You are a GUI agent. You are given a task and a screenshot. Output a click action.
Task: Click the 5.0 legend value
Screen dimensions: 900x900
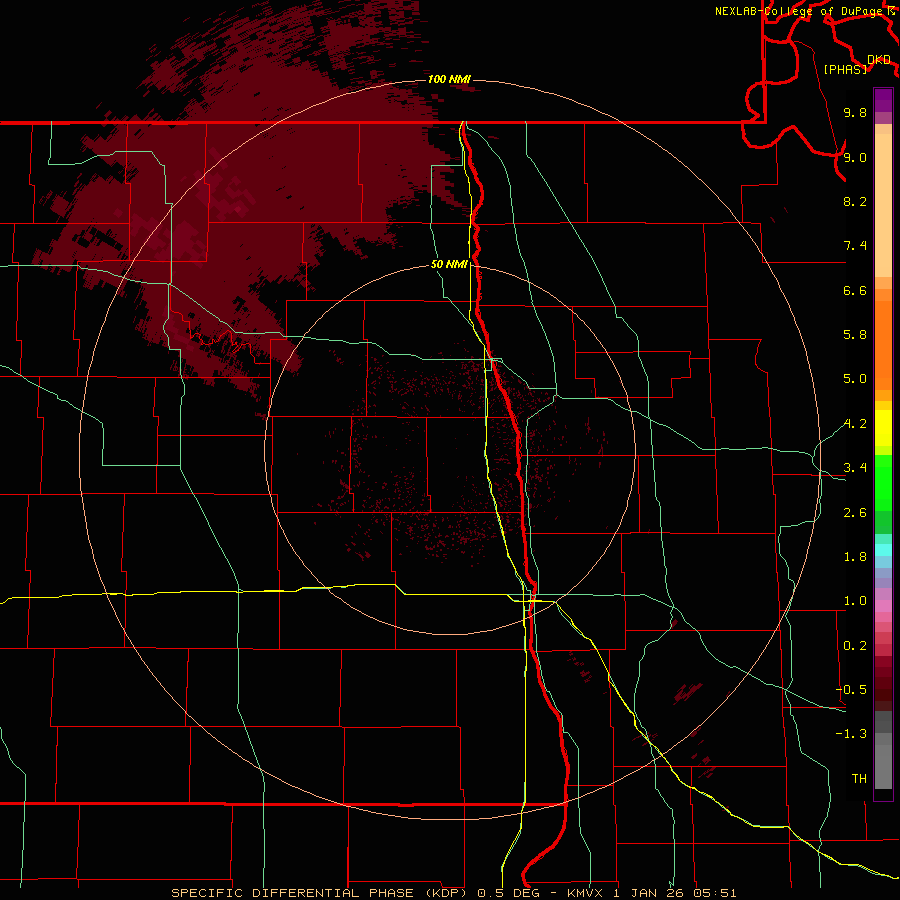855,379
